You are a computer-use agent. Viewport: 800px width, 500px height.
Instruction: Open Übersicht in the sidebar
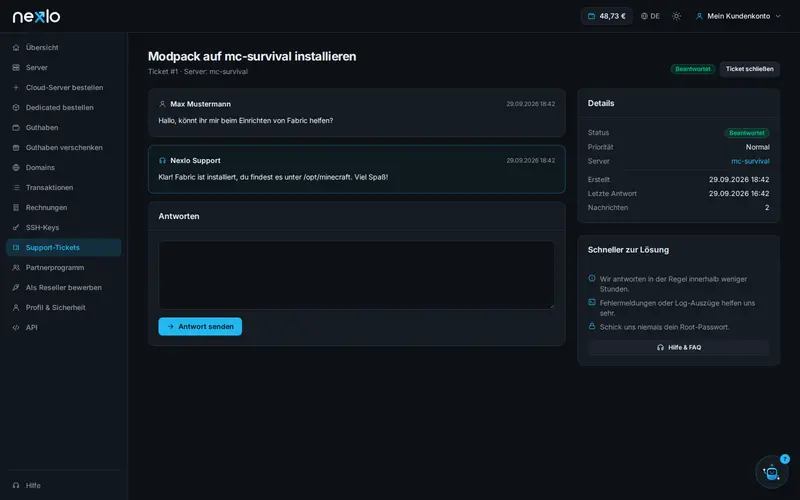[x=64, y=47]
